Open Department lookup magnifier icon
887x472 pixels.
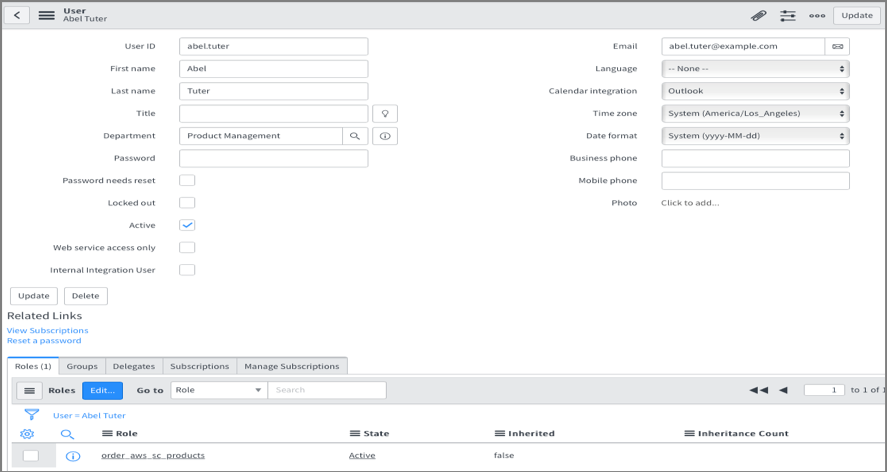click(x=355, y=136)
